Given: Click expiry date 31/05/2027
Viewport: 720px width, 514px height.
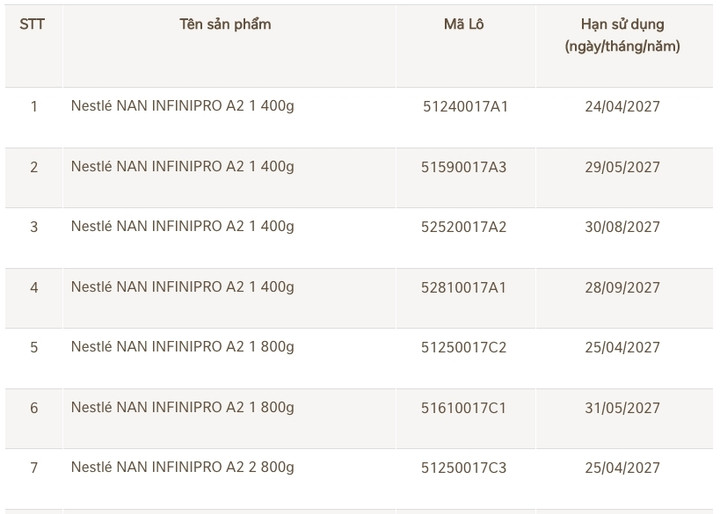Looking at the screenshot, I should (x=622, y=407).
